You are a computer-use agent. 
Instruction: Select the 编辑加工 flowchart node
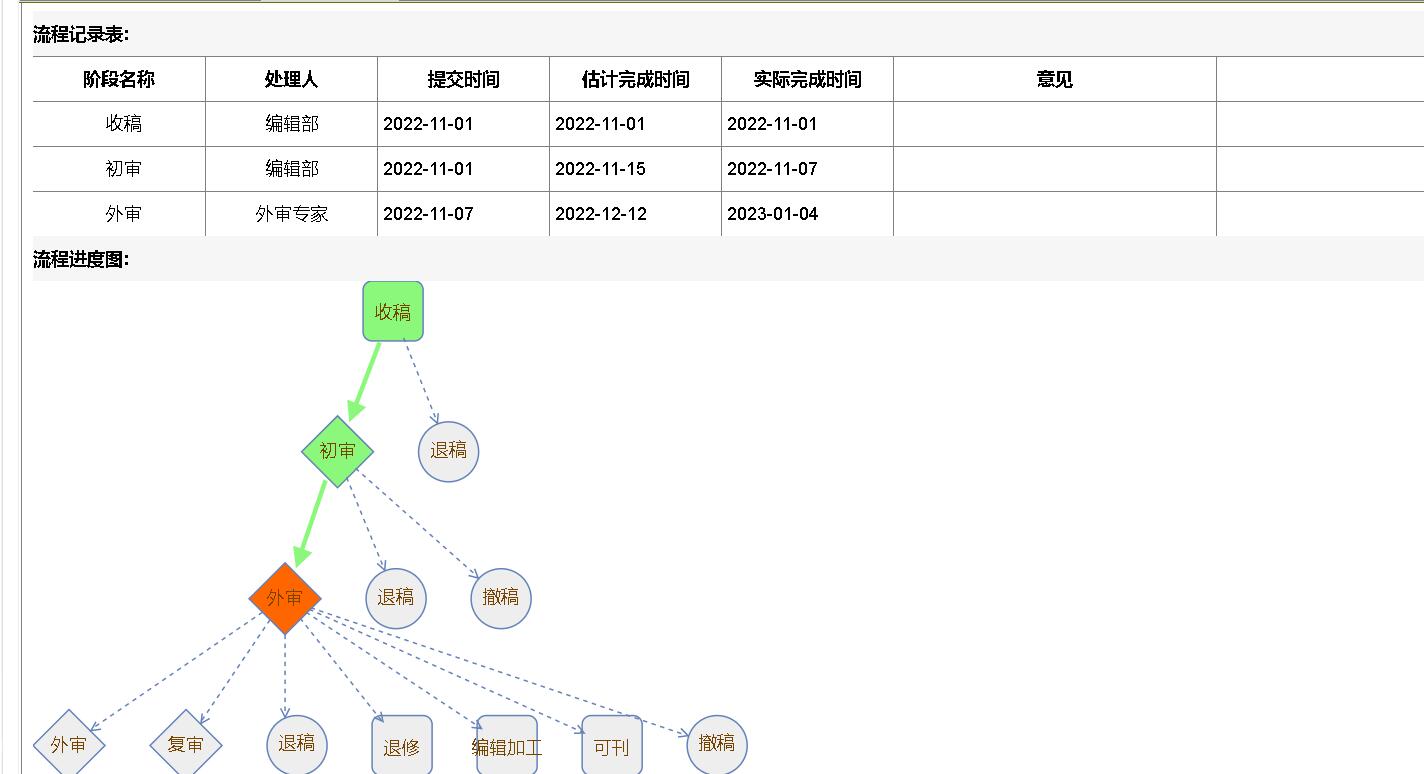click(x=507, y=746)
